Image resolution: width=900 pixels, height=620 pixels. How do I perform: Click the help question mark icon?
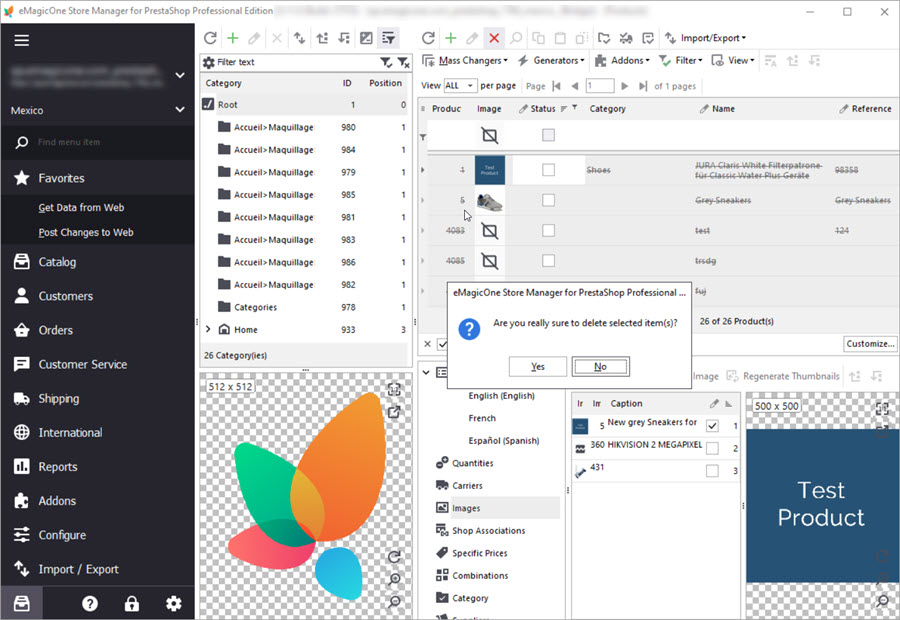click(90, 603)
